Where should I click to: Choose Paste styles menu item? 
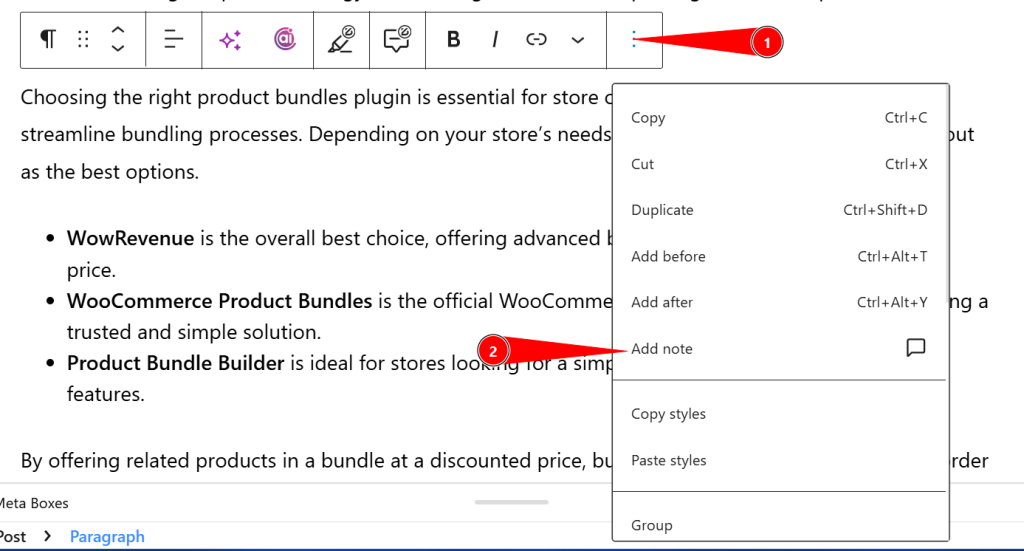[779, 460]
